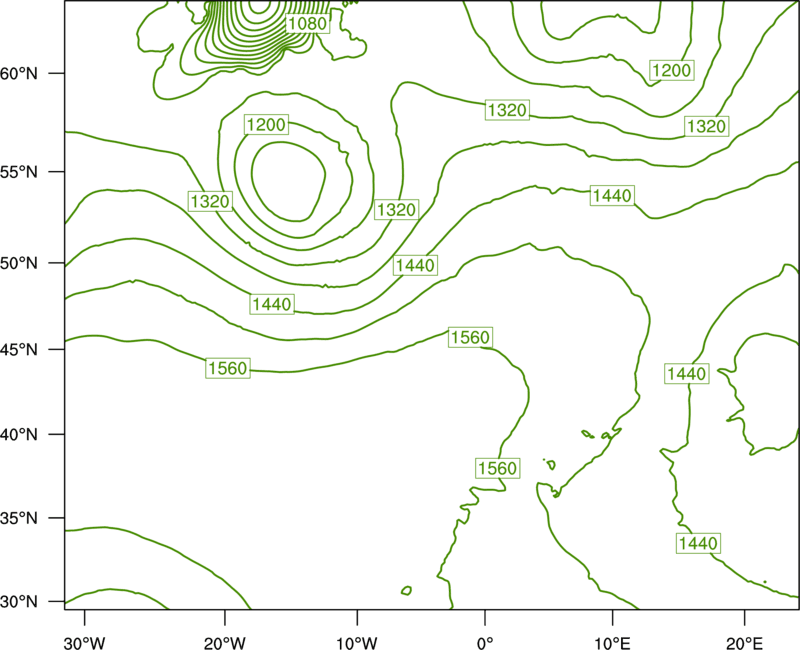Click the 1320 label directly below upper-right 1200
The width and height of the screenshot is (800, 650).
click(x=706, y=126)
